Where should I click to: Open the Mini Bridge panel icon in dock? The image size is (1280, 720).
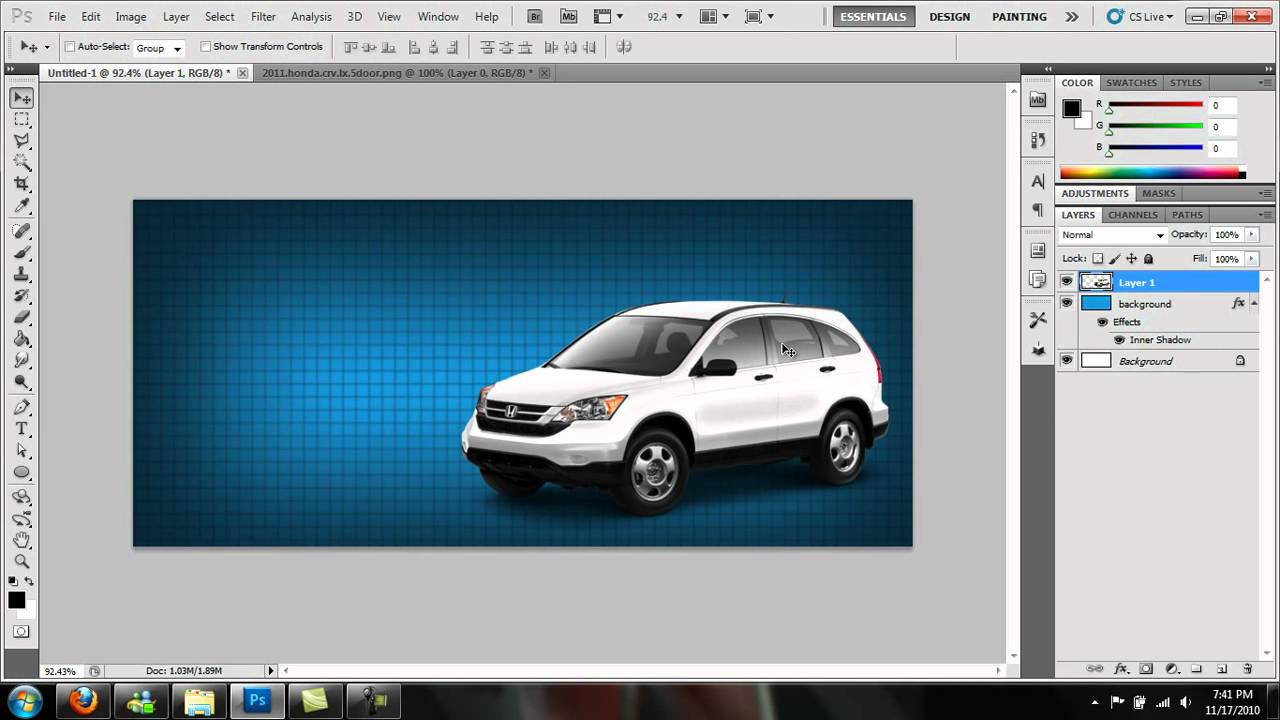click(1038, 100)
